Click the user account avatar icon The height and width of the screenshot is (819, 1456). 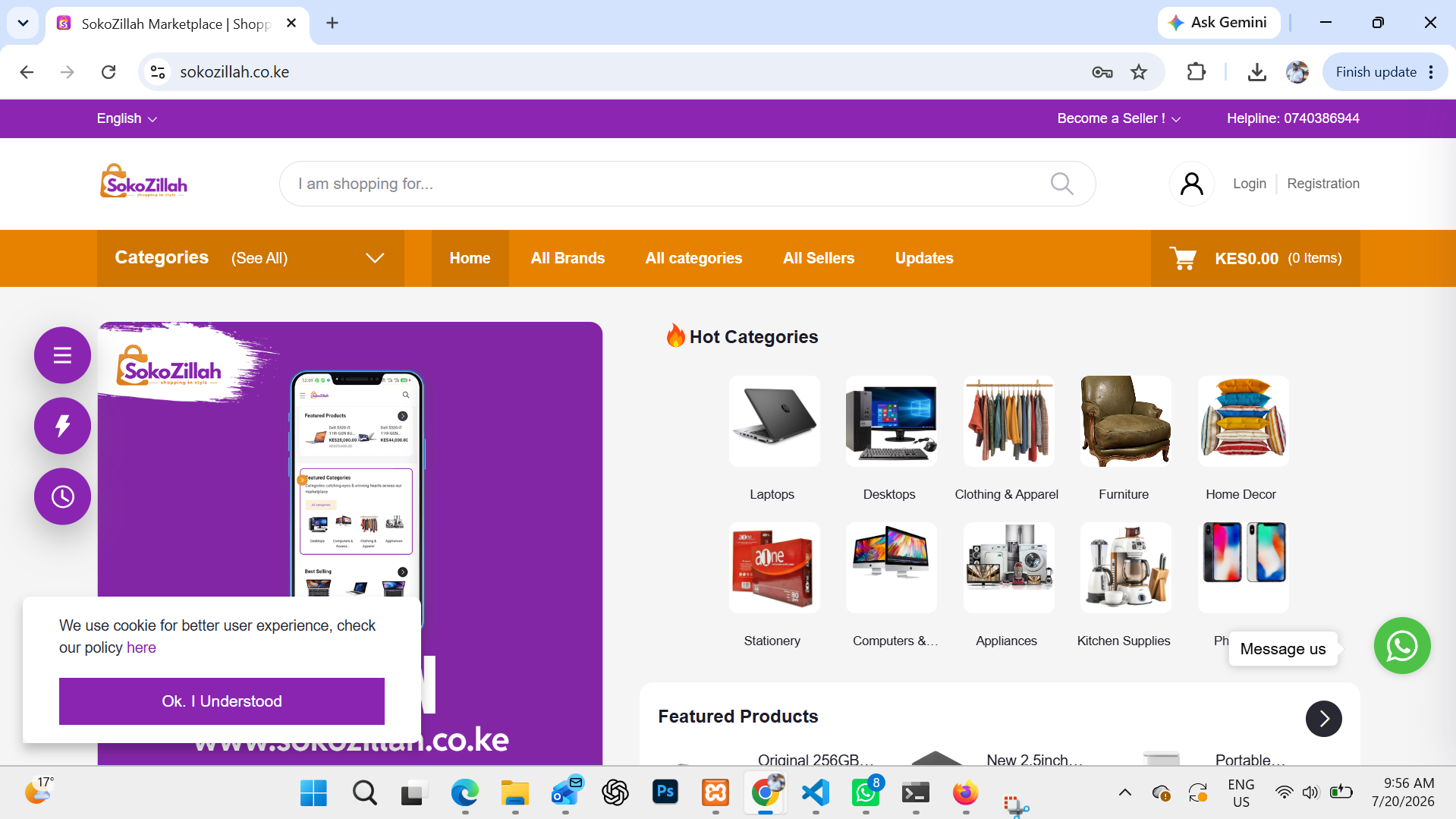[1192, 184]
